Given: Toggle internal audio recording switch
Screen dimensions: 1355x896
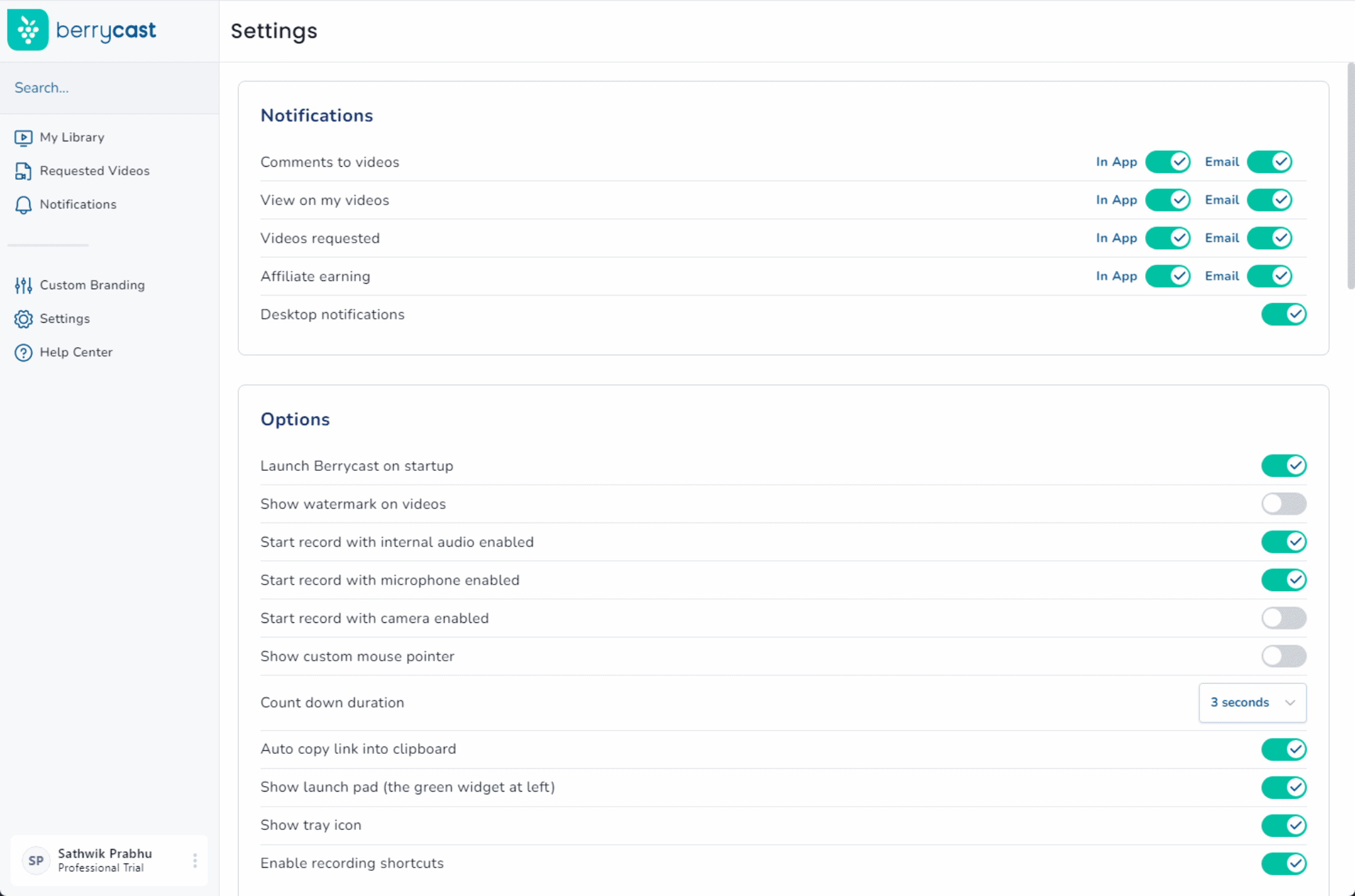Looking at the screenshot, I should pos(1284,542).
